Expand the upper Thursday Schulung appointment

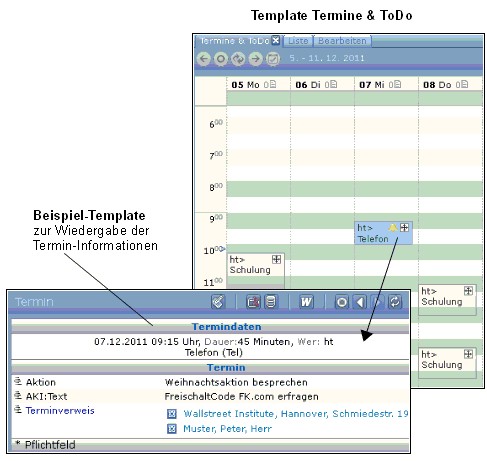468,291
